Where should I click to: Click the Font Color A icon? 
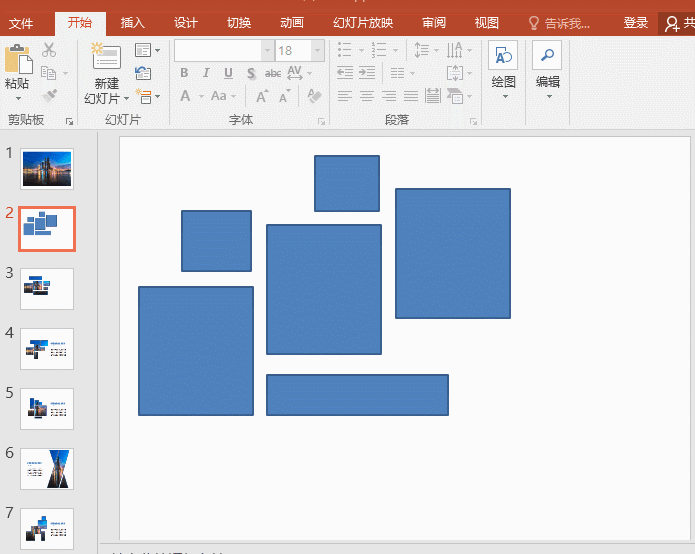[185, 96]
